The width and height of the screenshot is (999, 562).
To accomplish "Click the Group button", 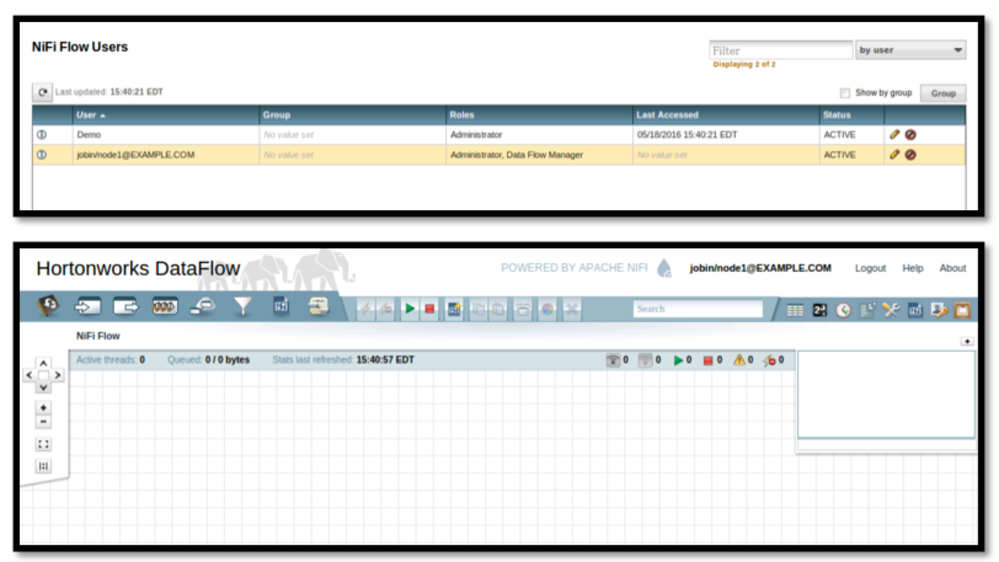I will [944, 93].
